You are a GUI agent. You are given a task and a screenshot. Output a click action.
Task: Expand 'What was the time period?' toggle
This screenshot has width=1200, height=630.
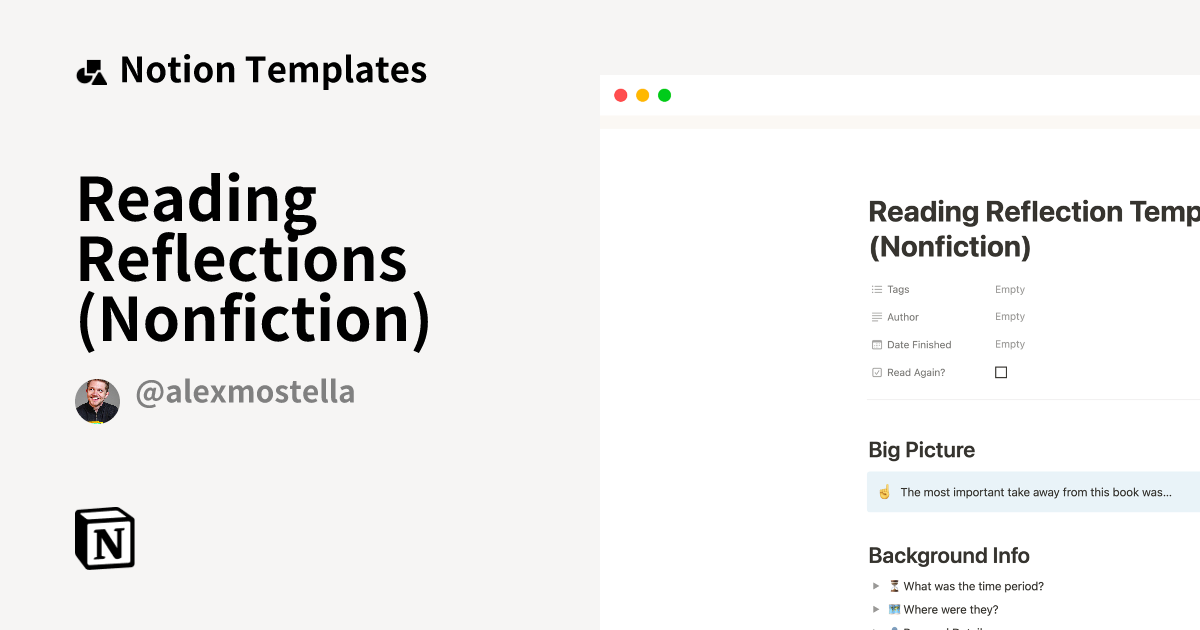(876, 586)
